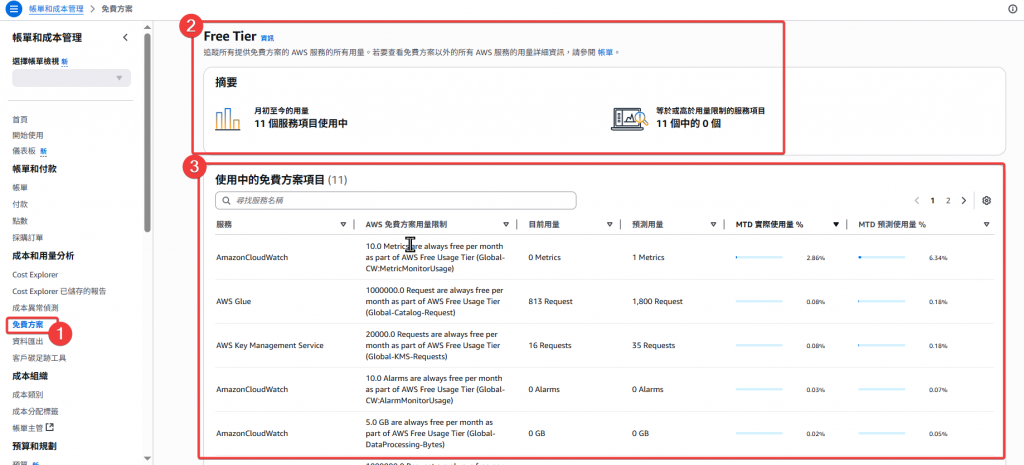Select page 1 in pagination
Image resolution: width=1024 pixels, height=465 pixels.
933,200
